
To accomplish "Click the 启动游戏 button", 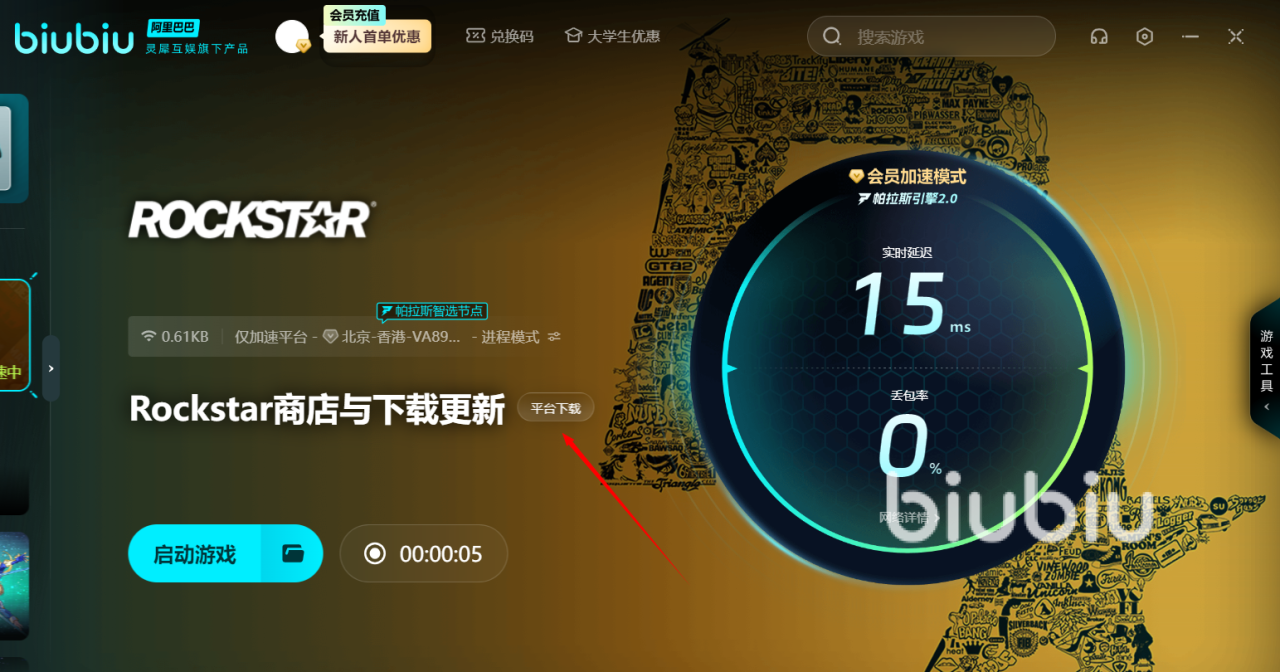I will point(195,553).
